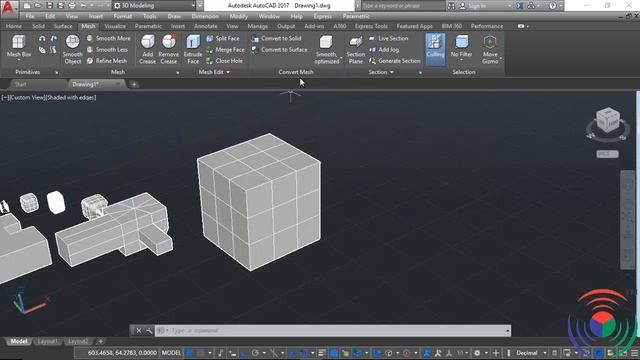Click the Close Hole tool
The width and height of the screenshot is (640, 360).
coord(224,61)
